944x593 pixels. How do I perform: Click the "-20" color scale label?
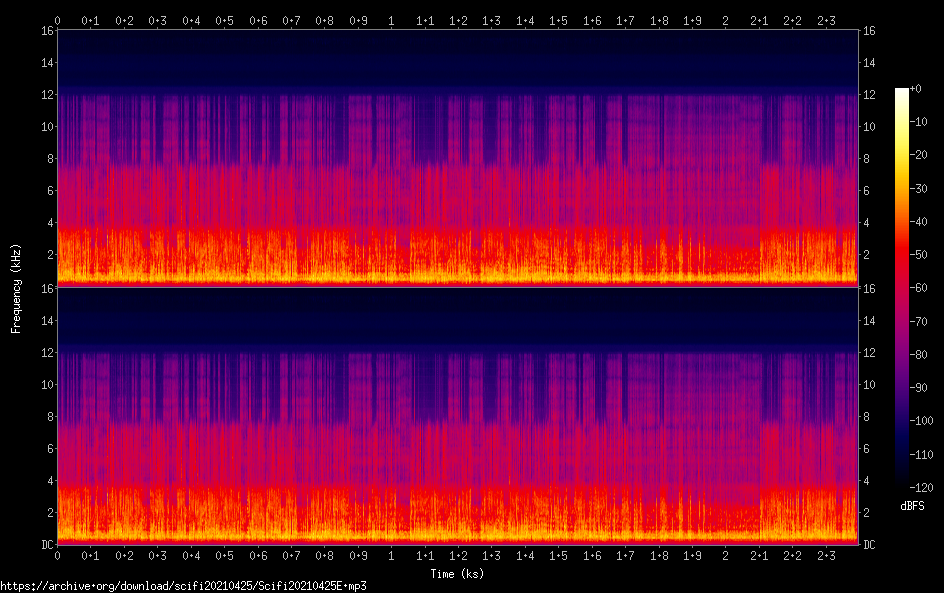click(919, 155)
